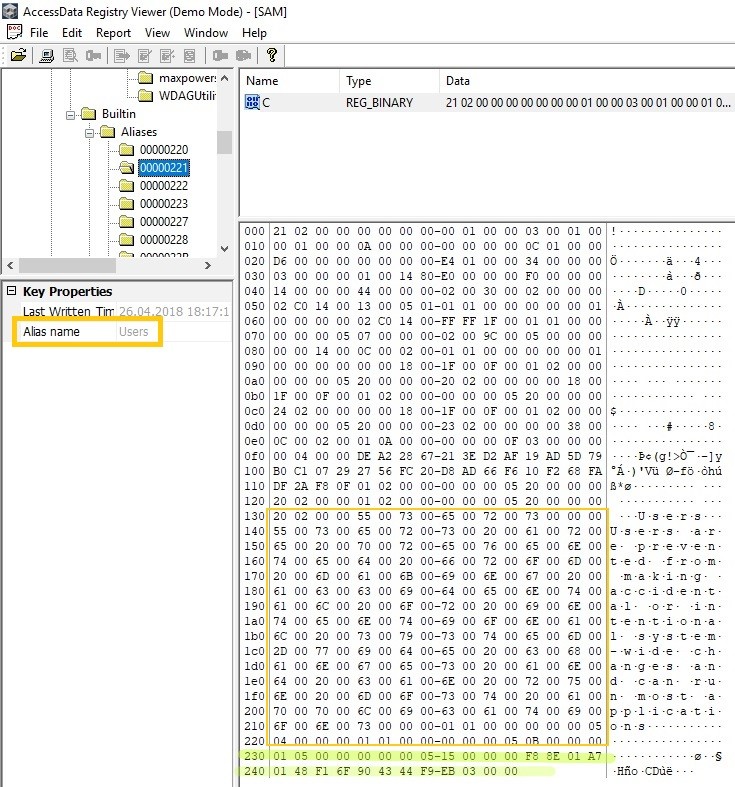The height and width of the screenshot is (787, 735).
Task: Select the 00000220 key
Action: (x=164, y=150)
